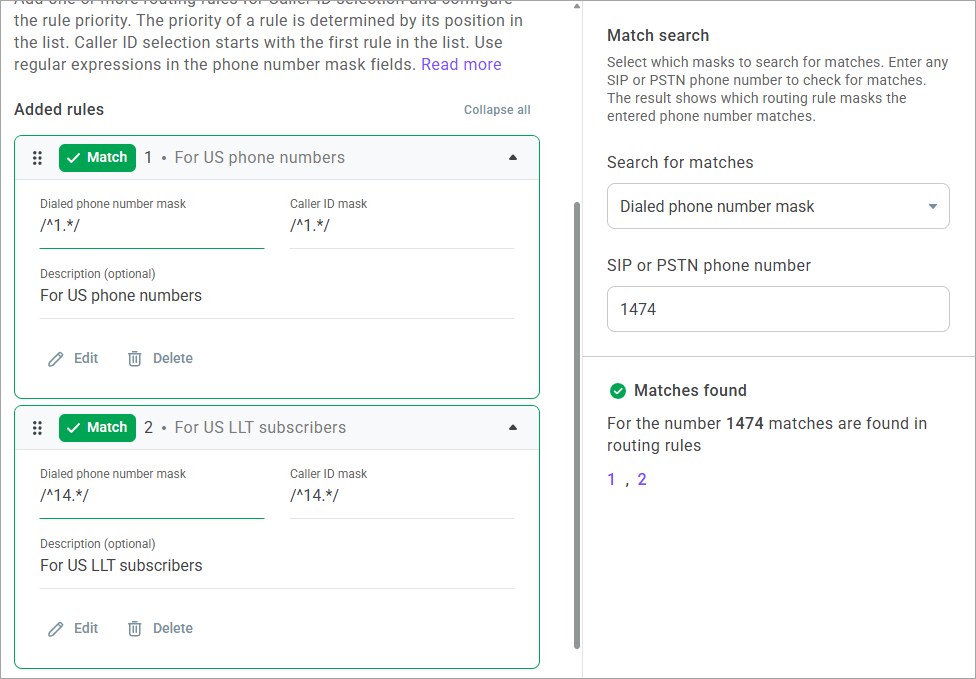976x679 pixels.
Task: Click trash Delete icon for US LLT subscribers rule
Action: coord(135,629)
